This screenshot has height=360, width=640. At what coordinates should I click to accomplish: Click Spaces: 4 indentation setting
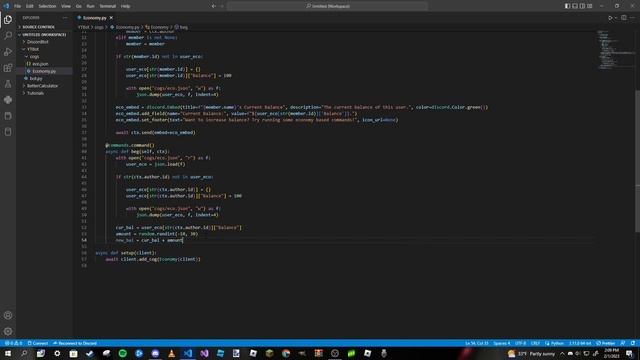502,343
